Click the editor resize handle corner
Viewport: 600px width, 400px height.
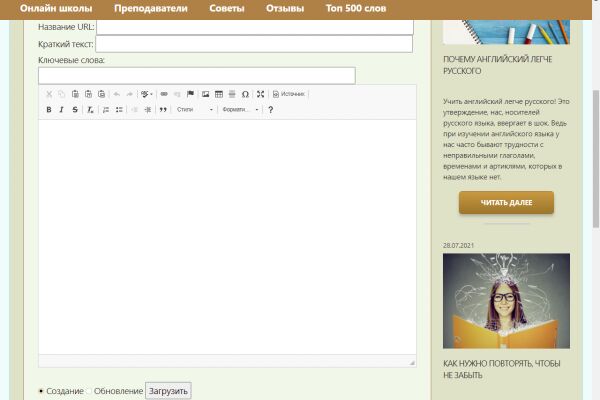pyautogui.click(x=412, y=362)
